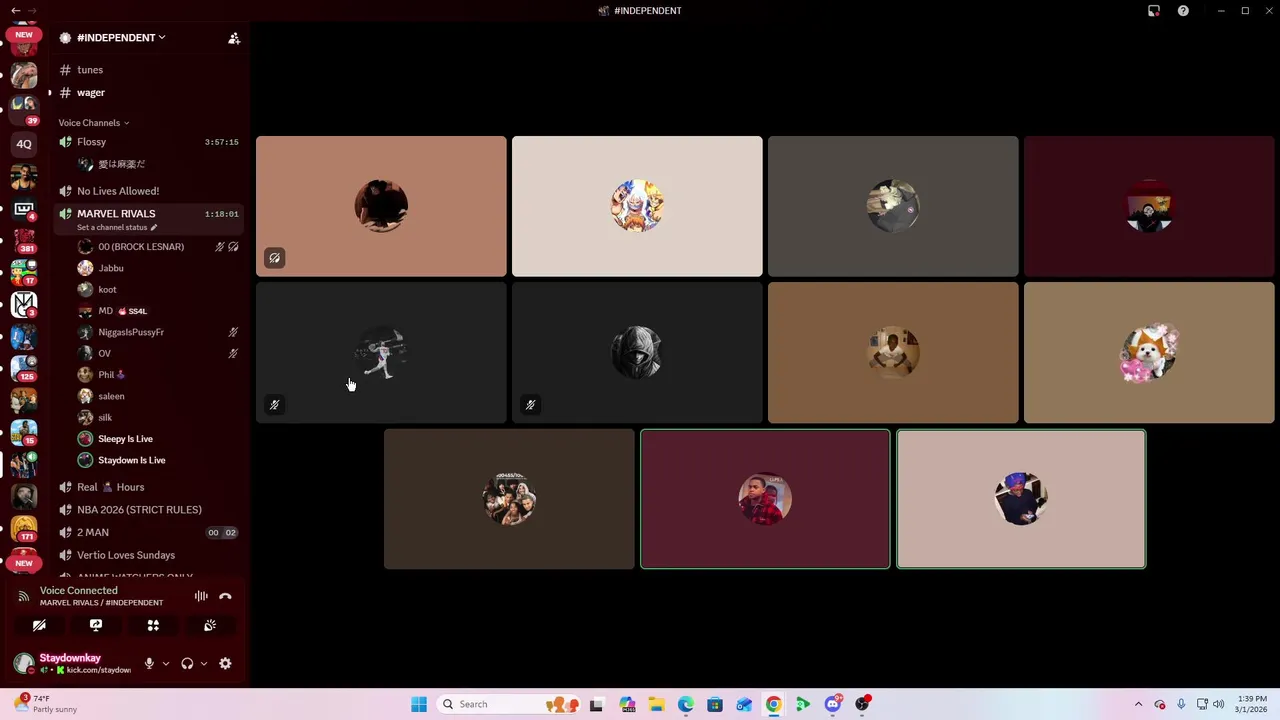Image resolution: width=1280 pixels, height=720 pixels.
Task: Open voice noise suppression settings
Action: (201, 596)
